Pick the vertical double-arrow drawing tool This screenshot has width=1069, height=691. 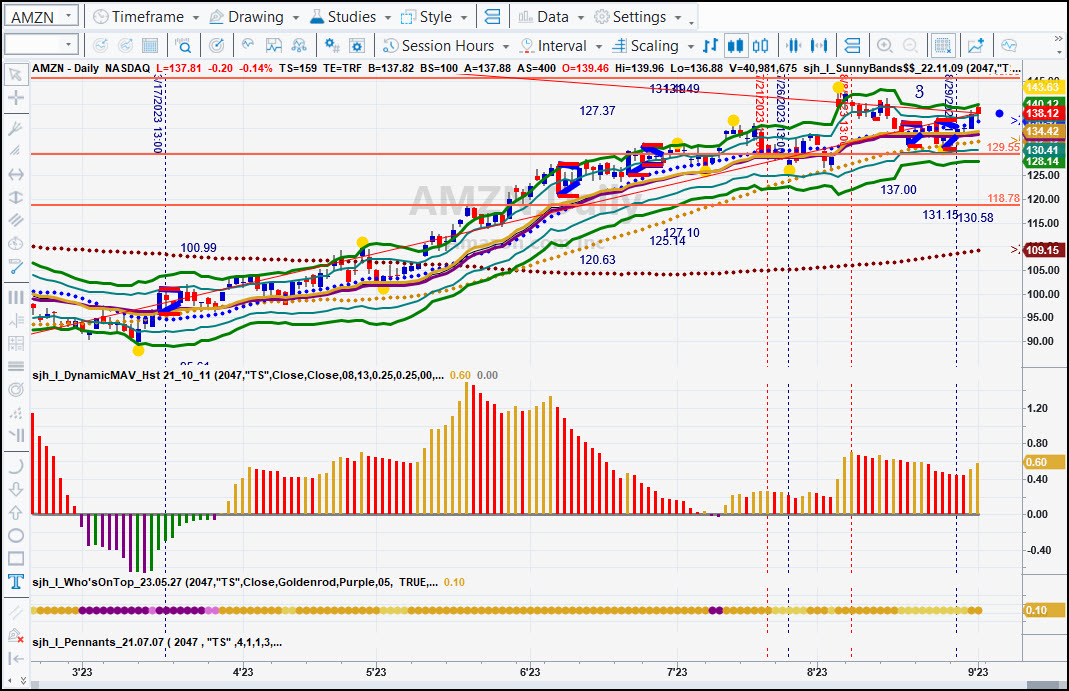pos(15,198)
